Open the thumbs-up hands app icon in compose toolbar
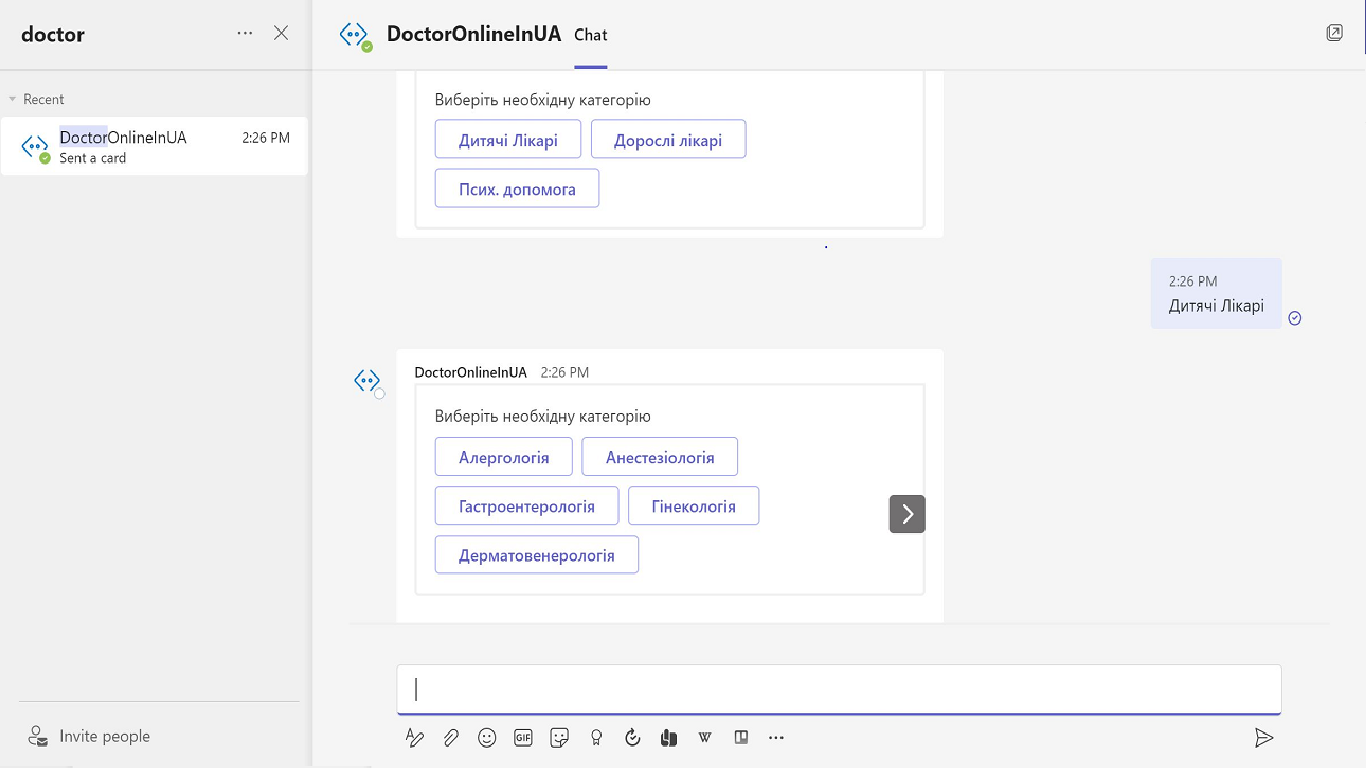This screenshot has height=768, width=1366. click(x=669, y=738)
